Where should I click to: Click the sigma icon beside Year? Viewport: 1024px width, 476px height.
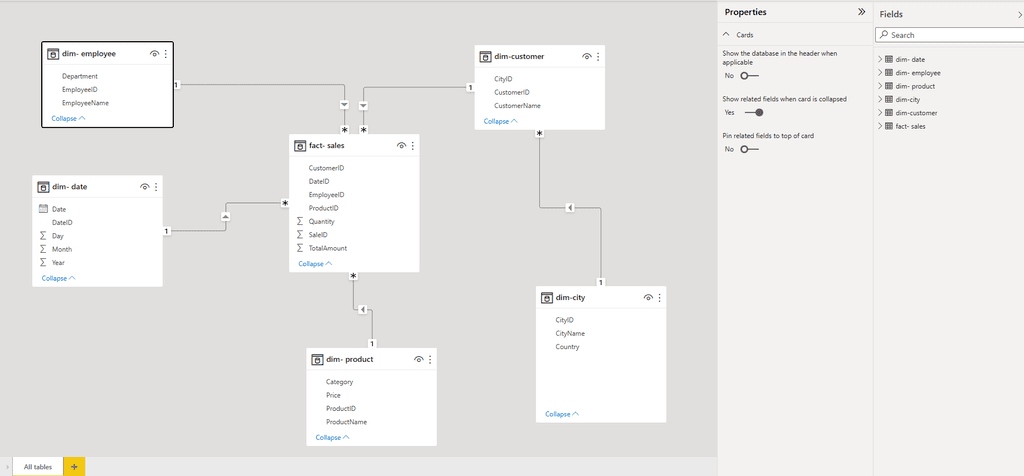[x=43, y=262]
